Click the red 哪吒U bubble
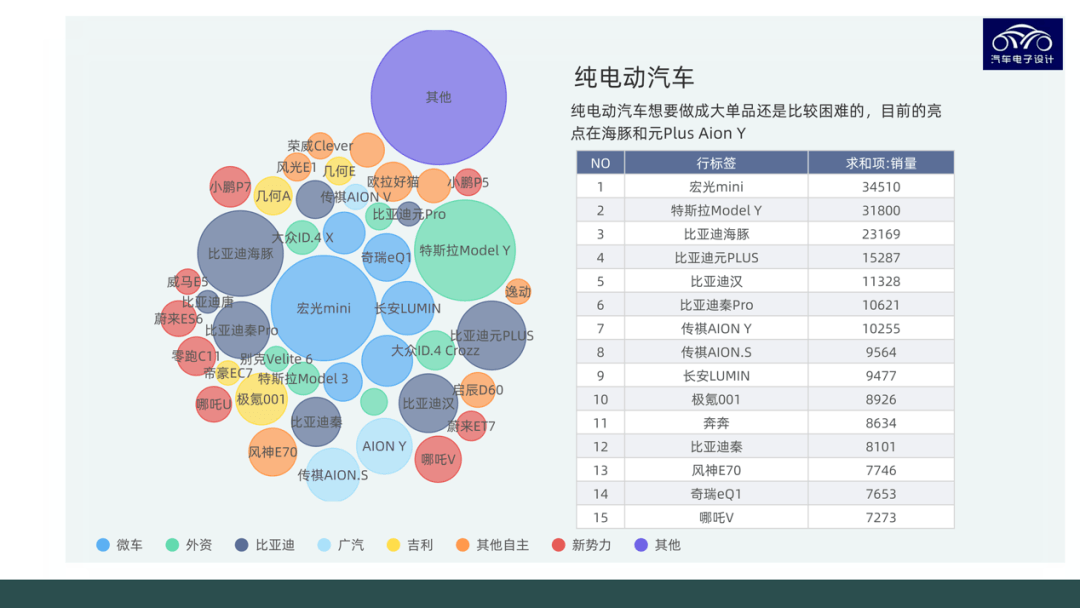Viewport: 1080px width, 608px height. pos(214,404)
